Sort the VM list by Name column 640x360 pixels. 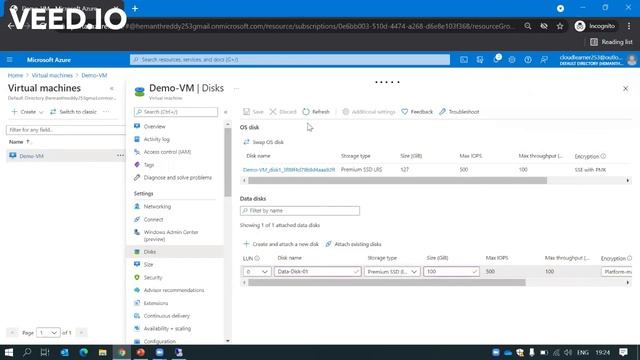click(19, 142)
